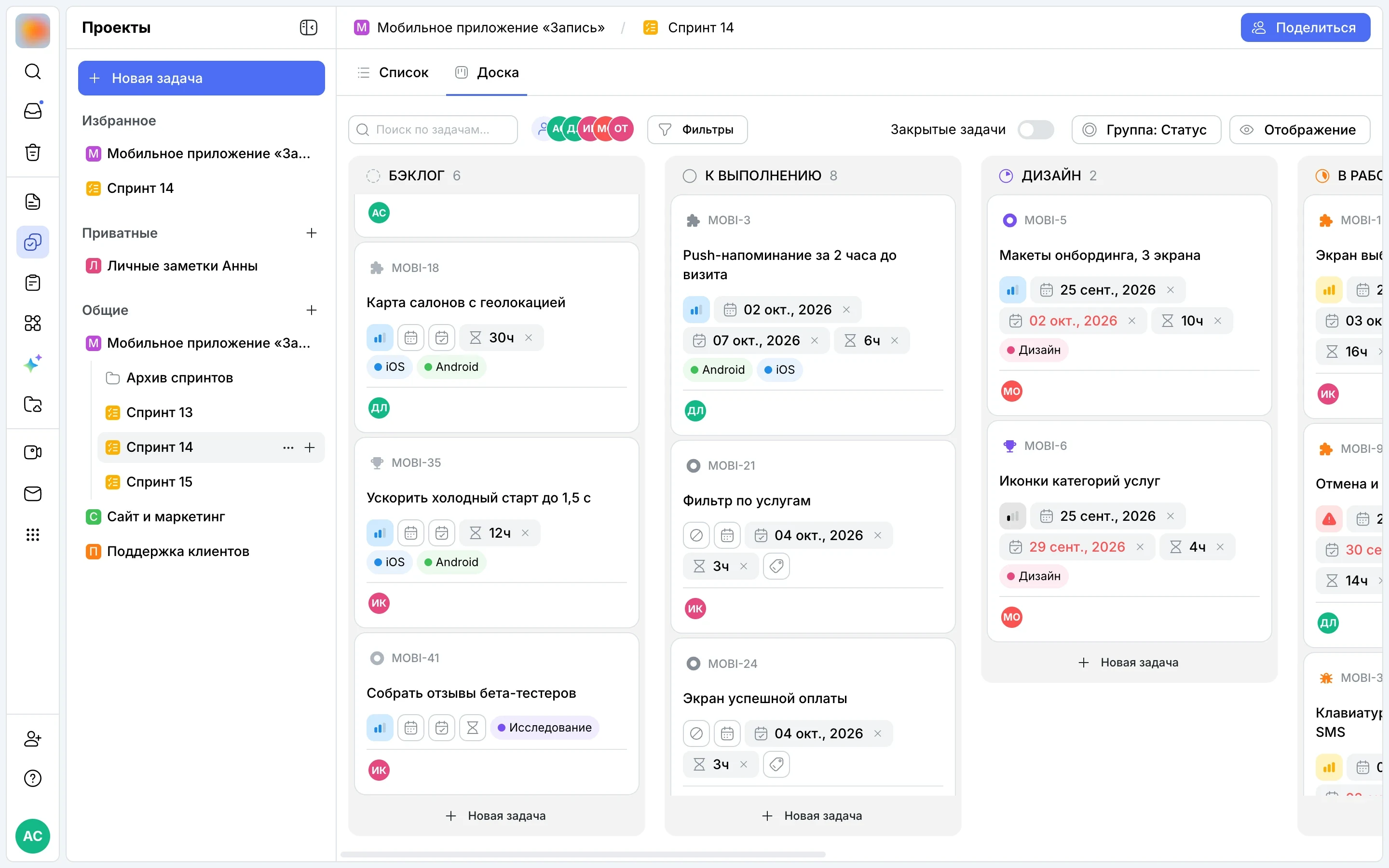Screen dimensions: 1389x868
Task: Open the Группа: Статус dropdown
Action: [1146, 130]
